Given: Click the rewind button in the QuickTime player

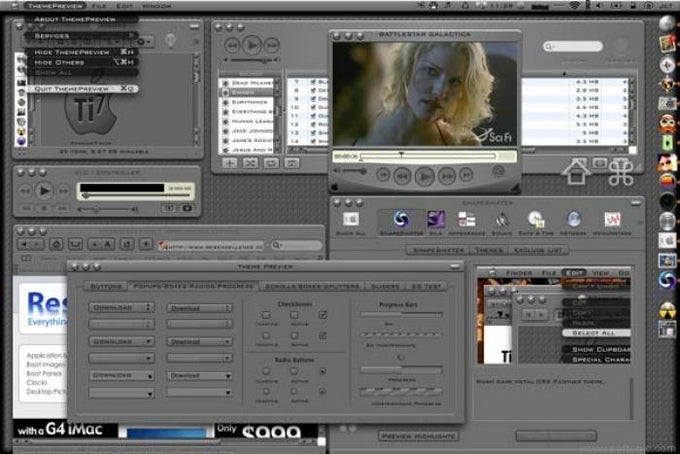Looking at the screenshot, I should coord(403,176).
